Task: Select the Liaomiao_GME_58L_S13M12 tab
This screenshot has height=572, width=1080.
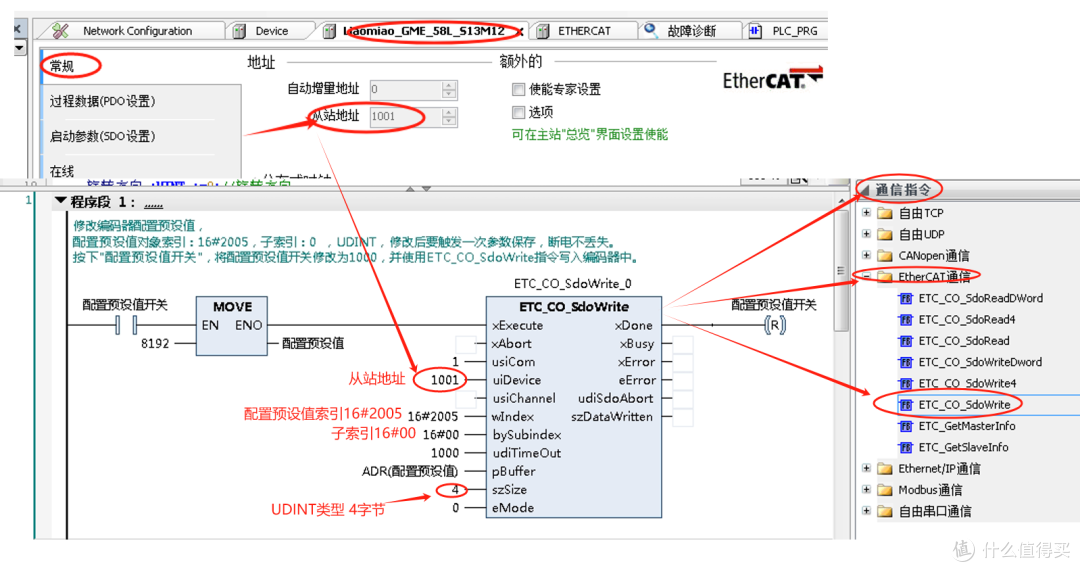Action: (423, 31)
